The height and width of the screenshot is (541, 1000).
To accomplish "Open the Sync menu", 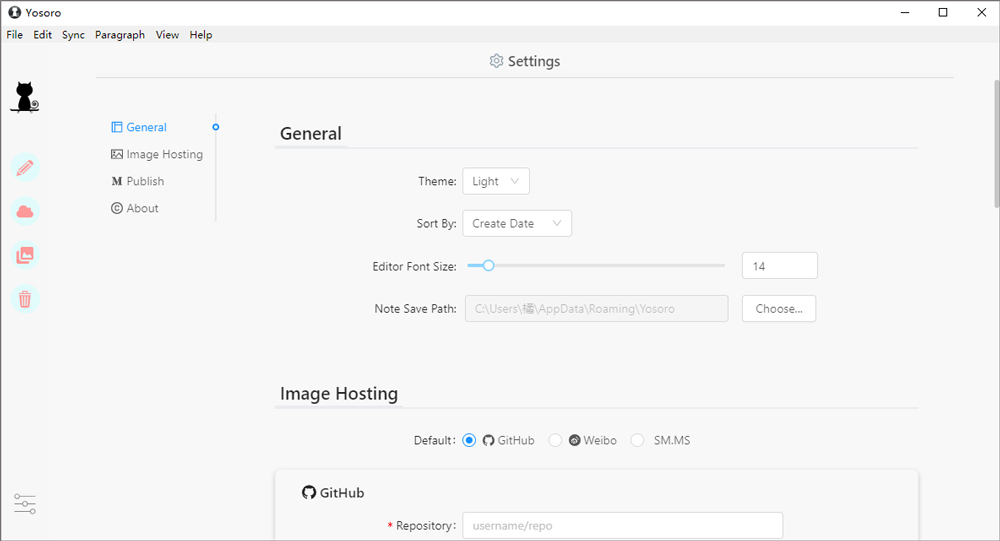I will coord(73,35).
